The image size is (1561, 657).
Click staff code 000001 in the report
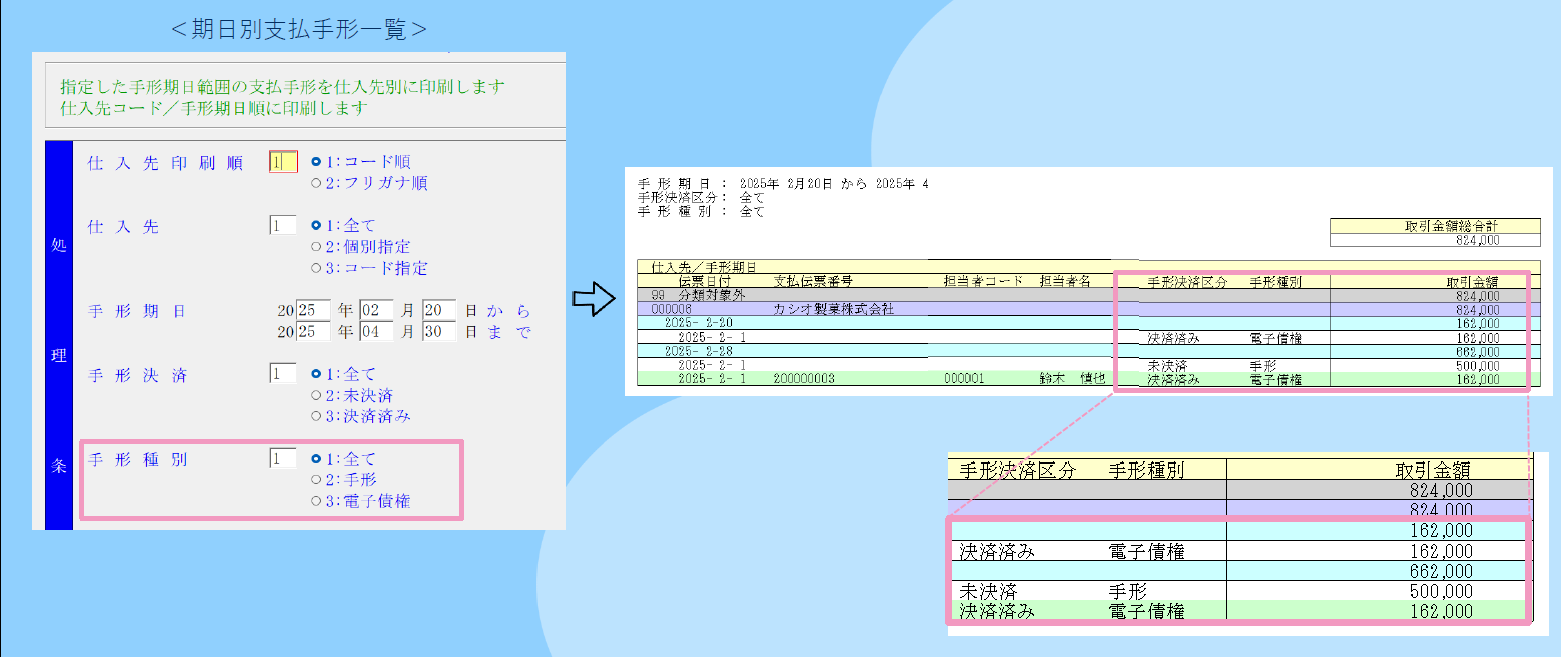pos(964,380)
